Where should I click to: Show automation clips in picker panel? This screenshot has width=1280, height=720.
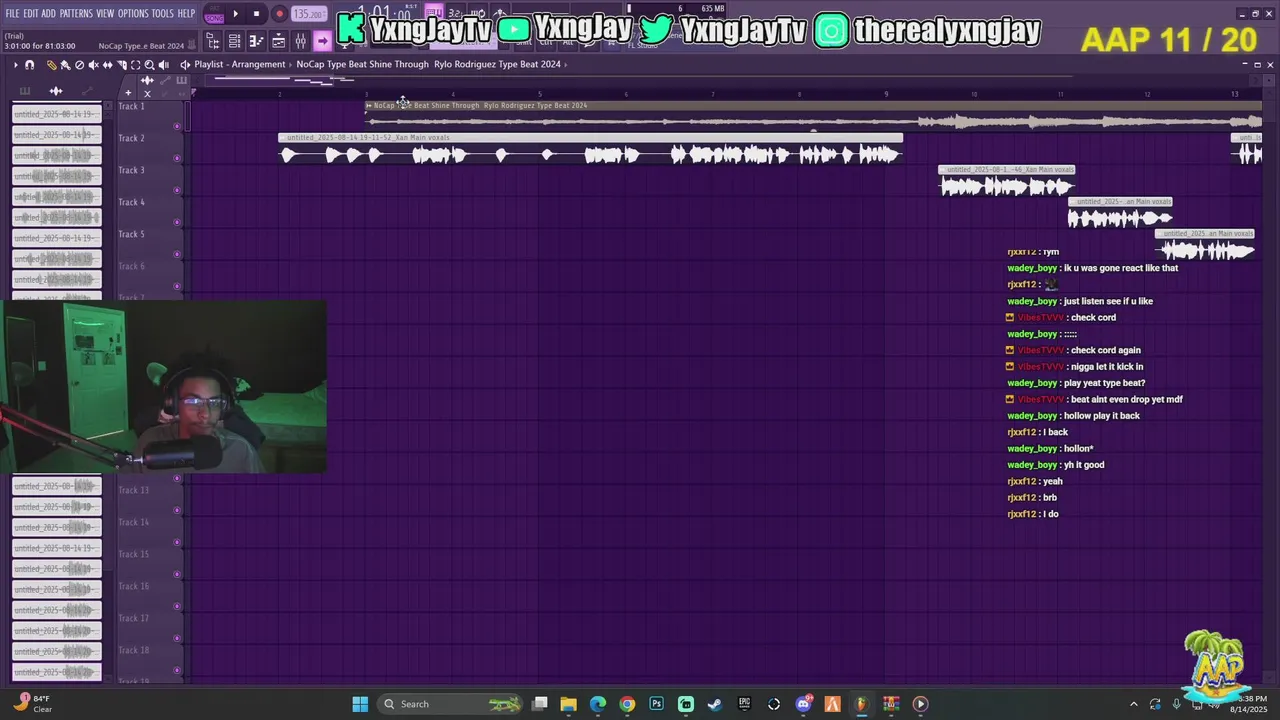click(87, 92)
